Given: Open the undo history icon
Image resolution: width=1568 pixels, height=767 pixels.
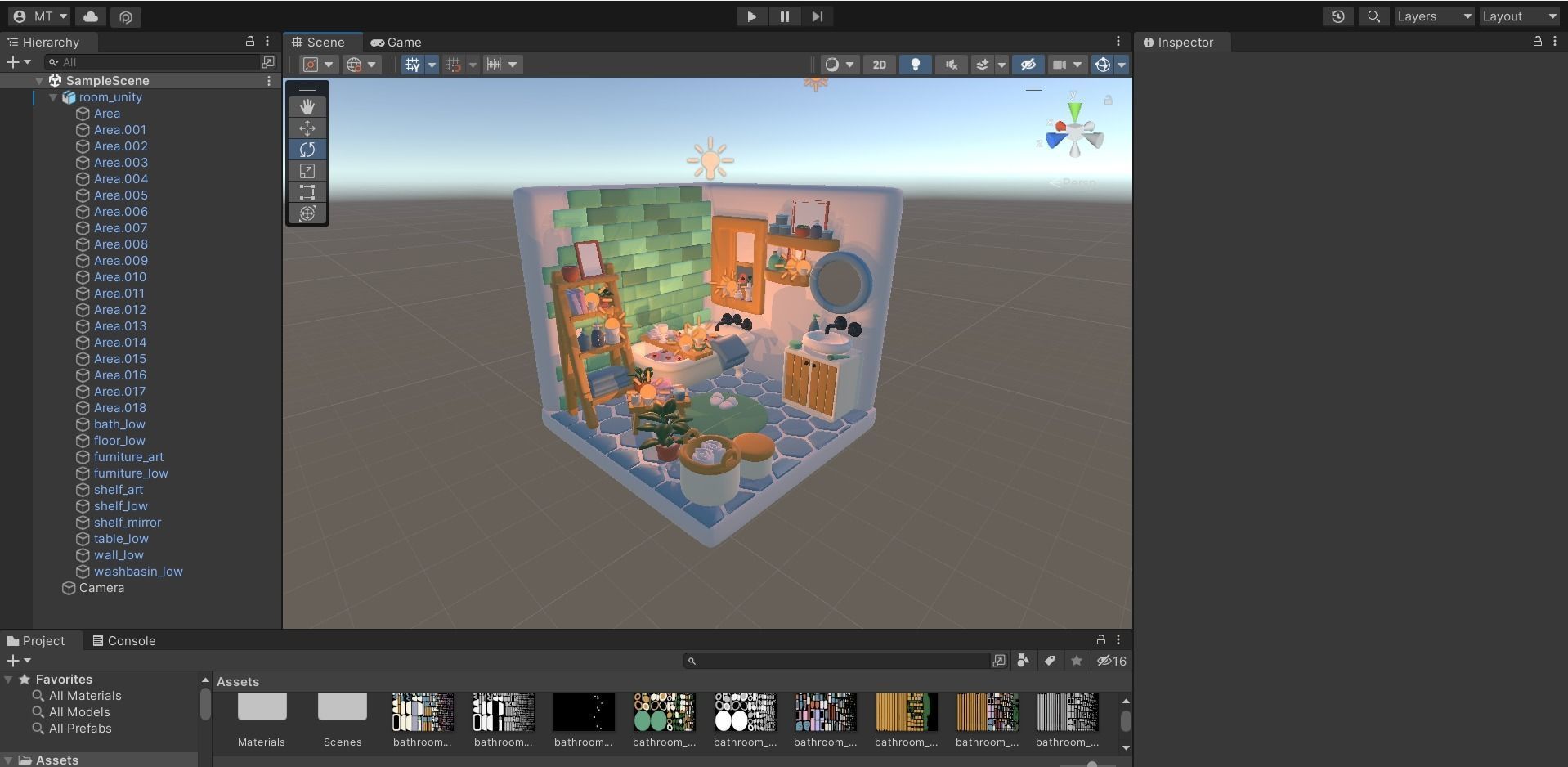Looking at the screenshot, I should (1338, 16).
